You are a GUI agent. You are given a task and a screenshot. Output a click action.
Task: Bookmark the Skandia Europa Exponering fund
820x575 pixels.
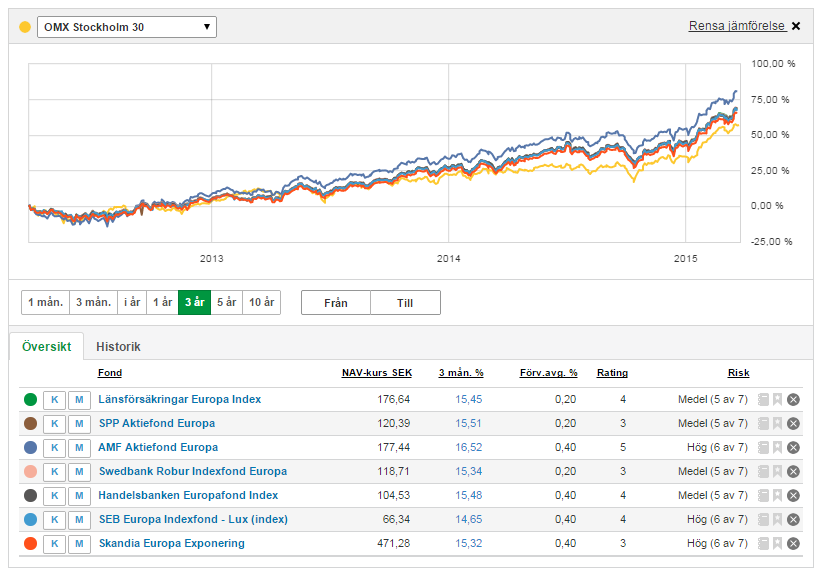click(777, 544)
